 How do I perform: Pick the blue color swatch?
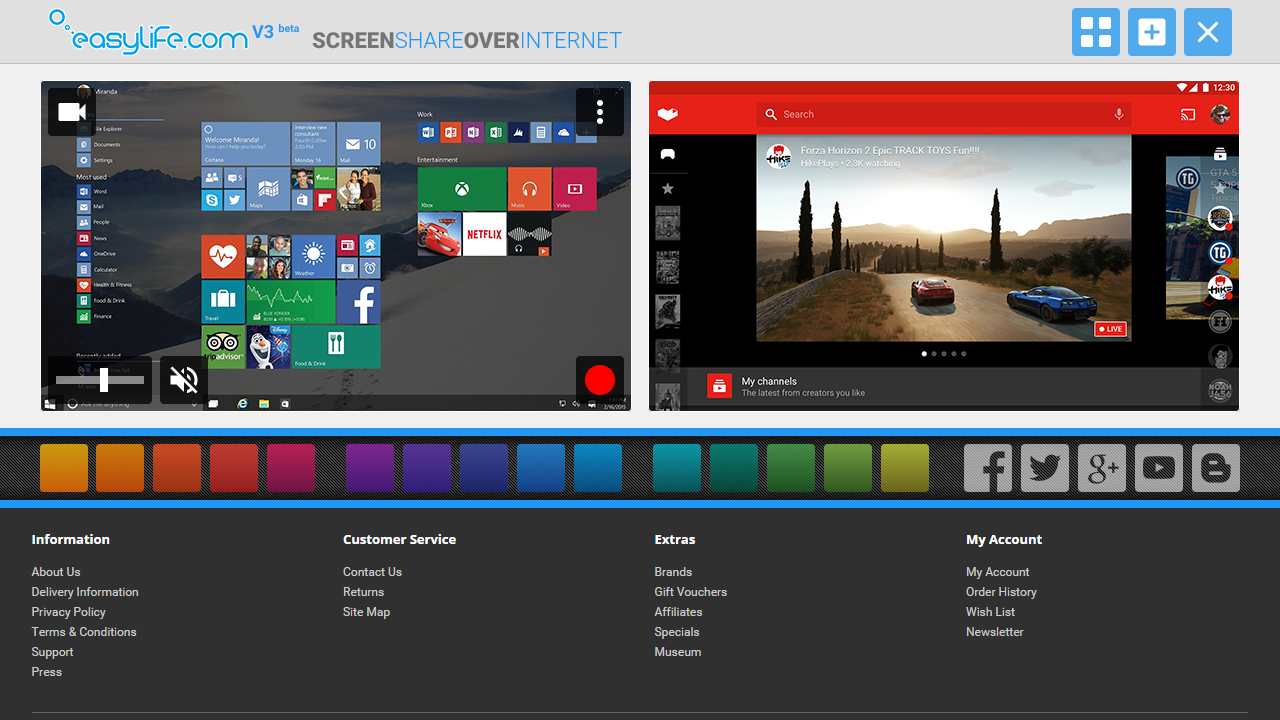(x=541, y=468)
